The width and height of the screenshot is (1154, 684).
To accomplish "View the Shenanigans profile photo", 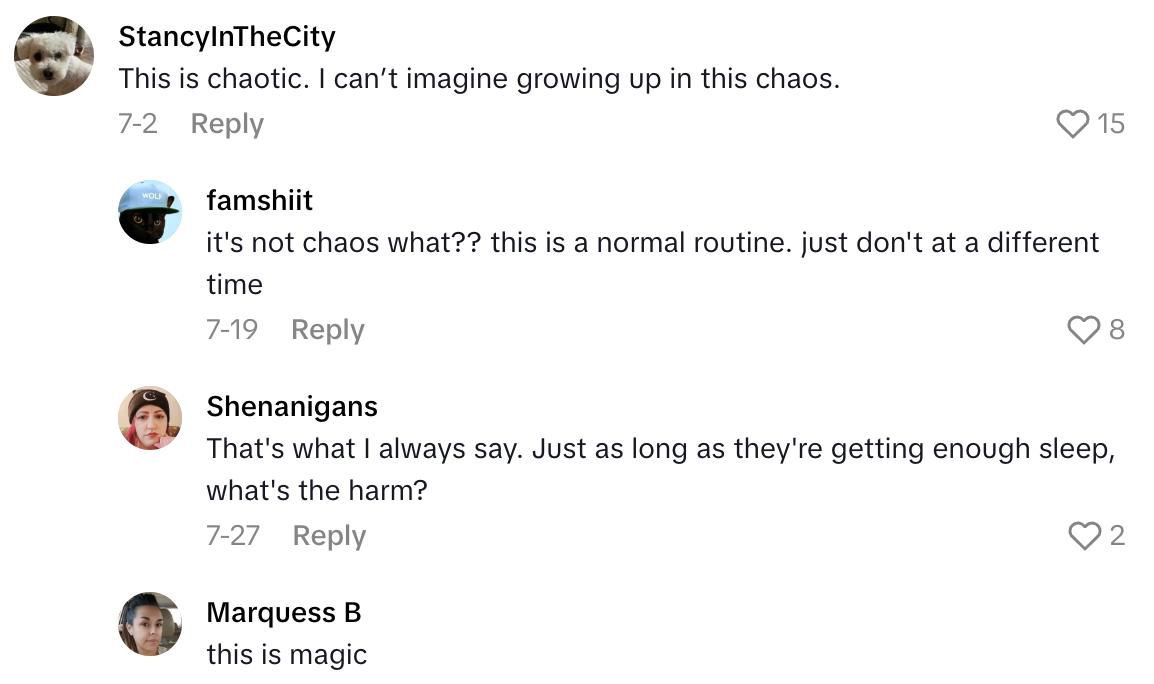I will click(x=150, y=417).
